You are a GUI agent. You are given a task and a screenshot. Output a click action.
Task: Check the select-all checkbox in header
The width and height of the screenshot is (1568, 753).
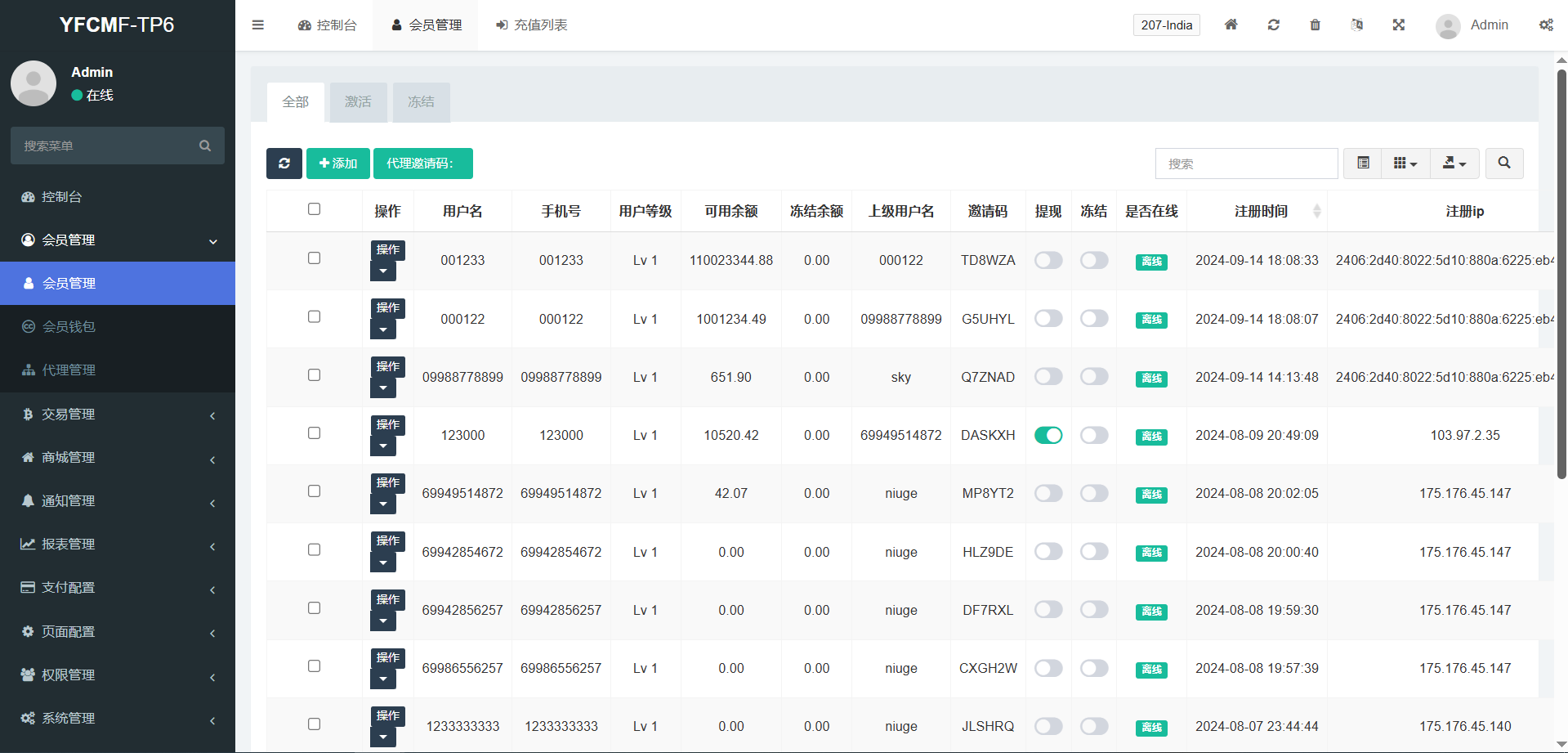click(x=314, y=209)
